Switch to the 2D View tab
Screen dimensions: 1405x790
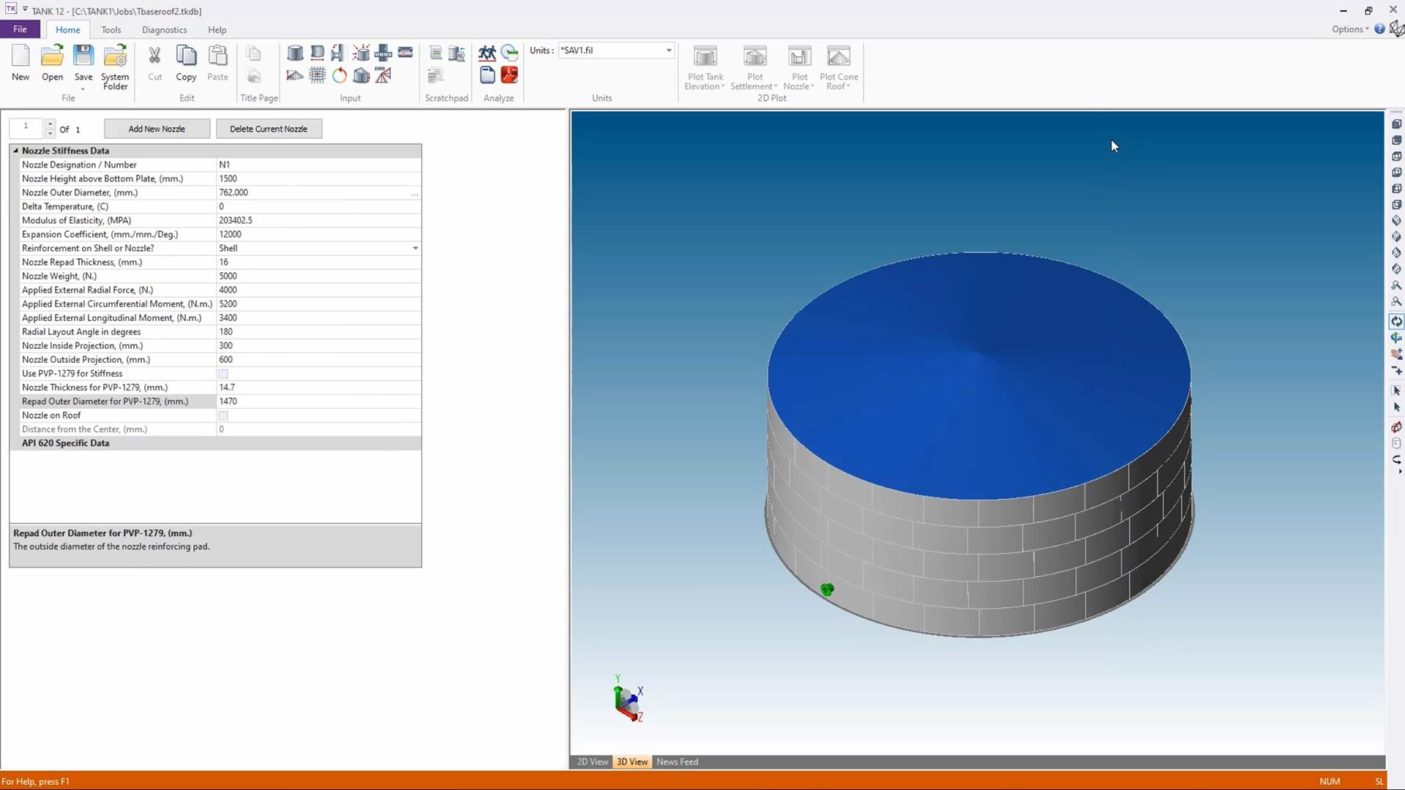click(x=592, y=762)
